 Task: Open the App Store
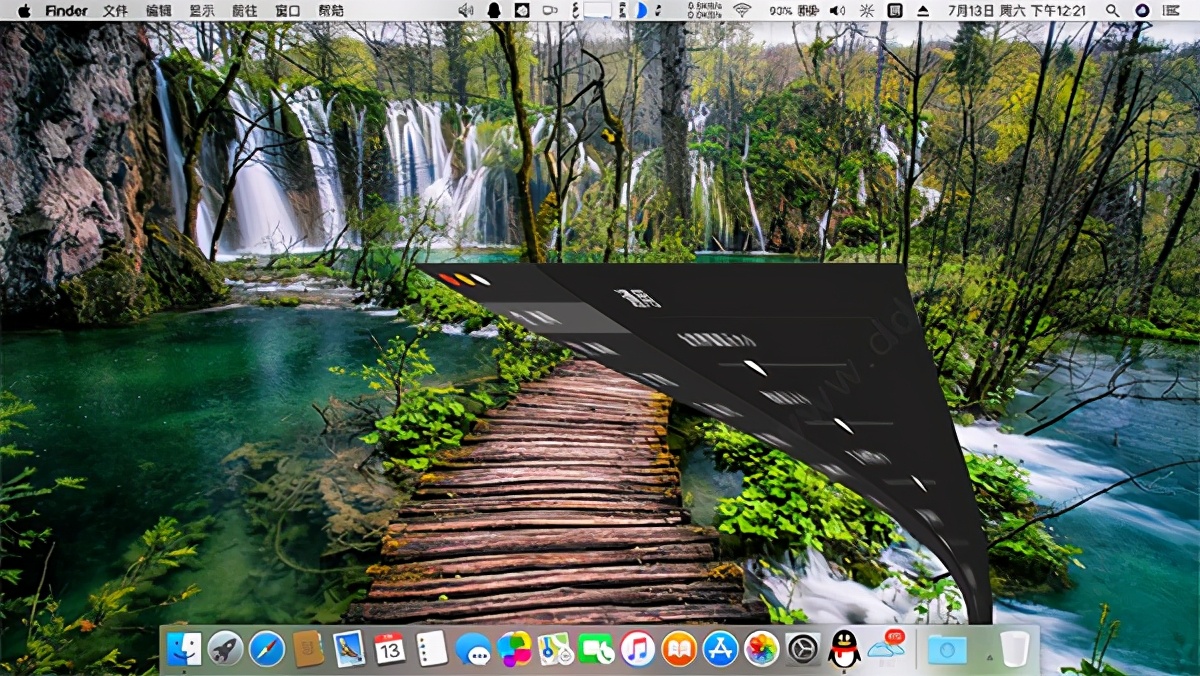tap(720, 648)
